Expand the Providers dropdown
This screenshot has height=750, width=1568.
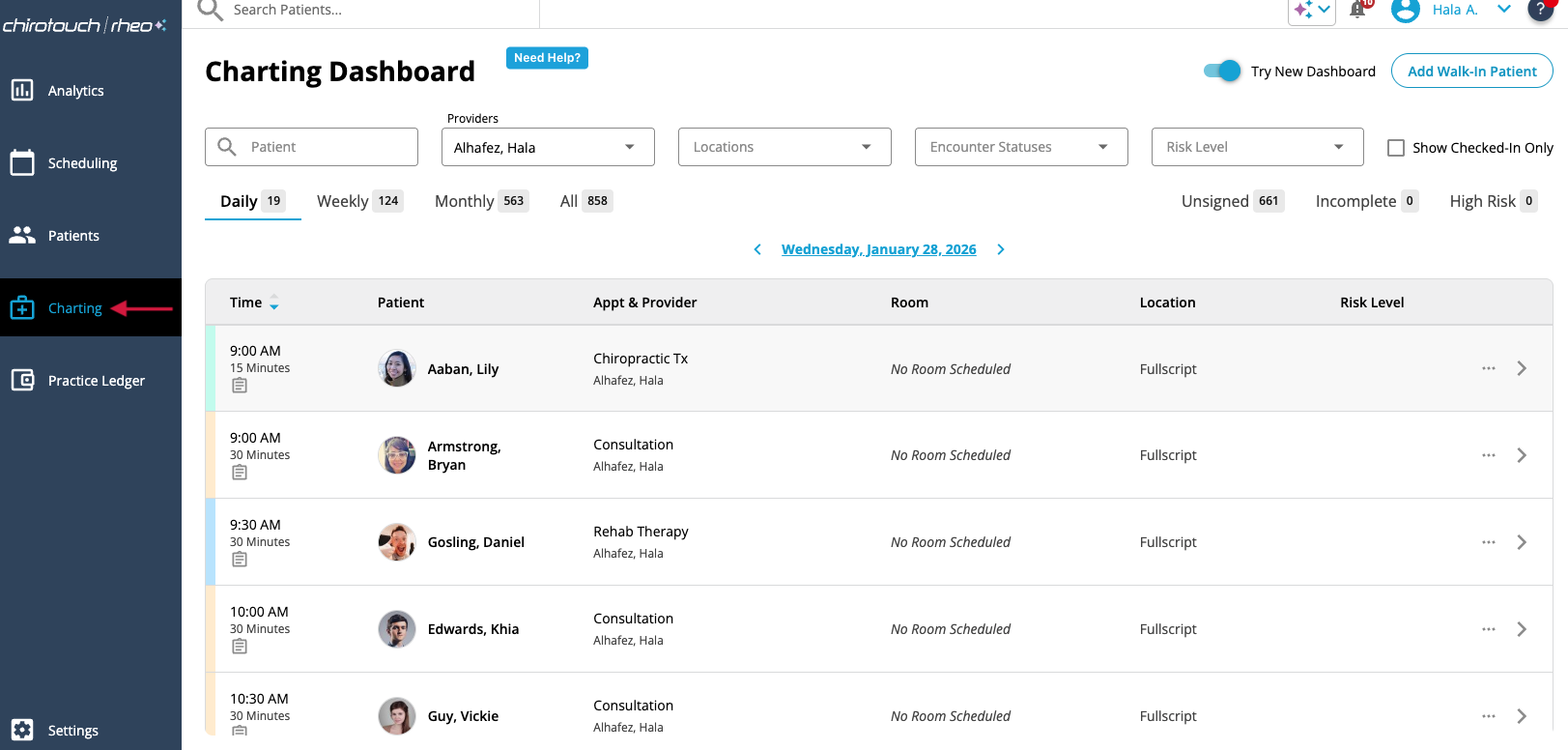click(548, 147)
